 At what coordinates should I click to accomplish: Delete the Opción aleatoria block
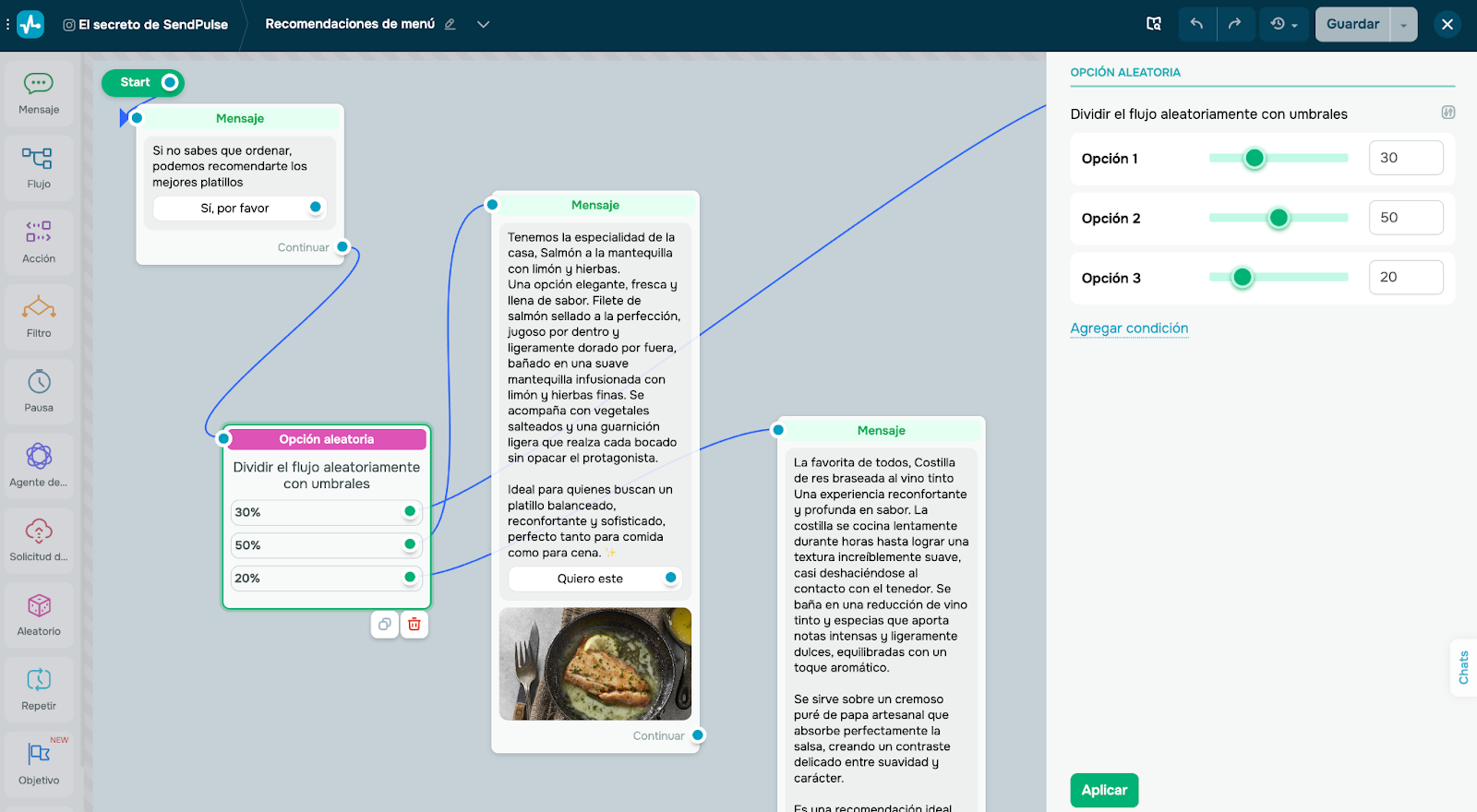pyautogui.click(x=414, y=625)
